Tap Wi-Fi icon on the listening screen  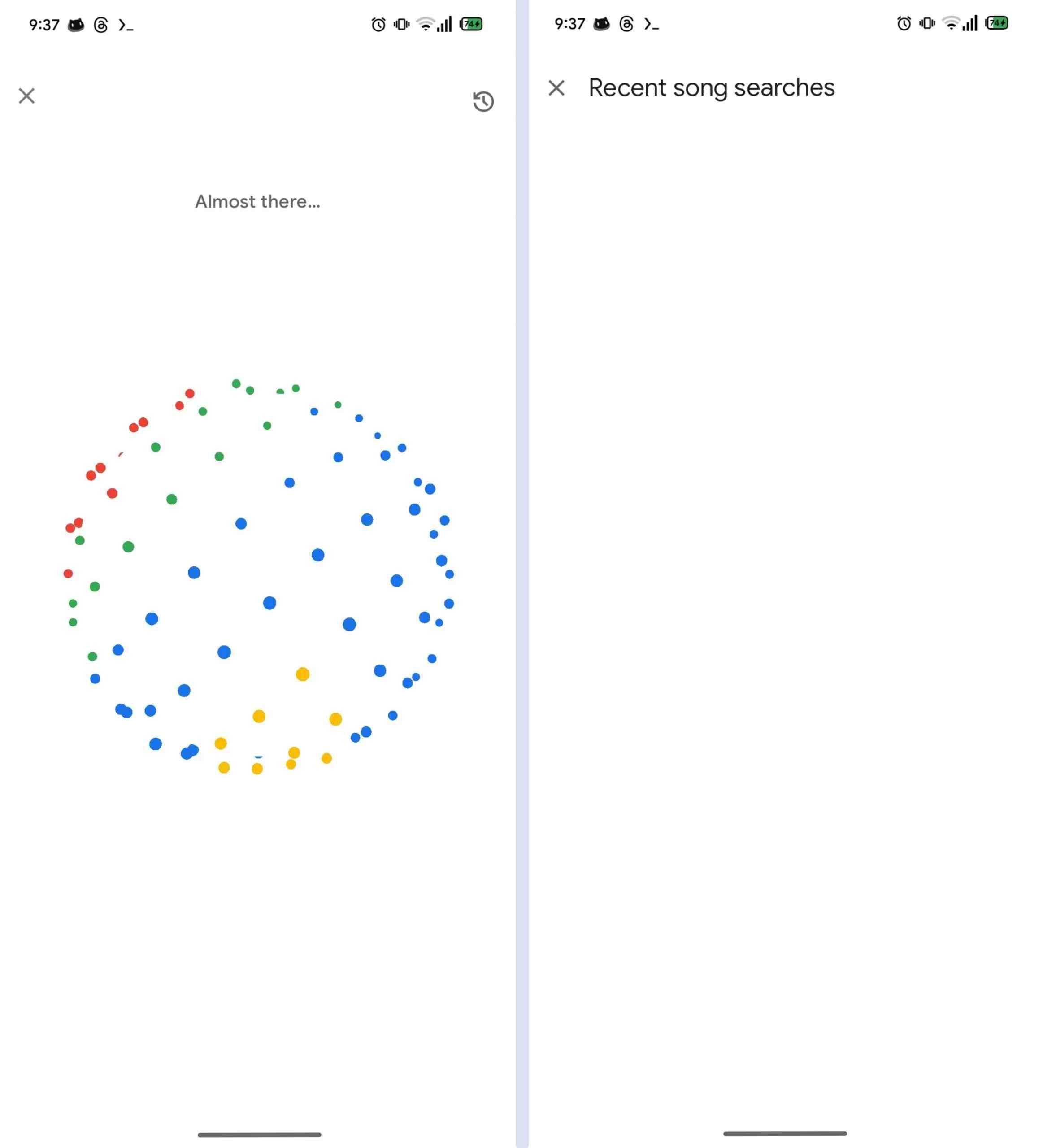click(x=425, y=24)
